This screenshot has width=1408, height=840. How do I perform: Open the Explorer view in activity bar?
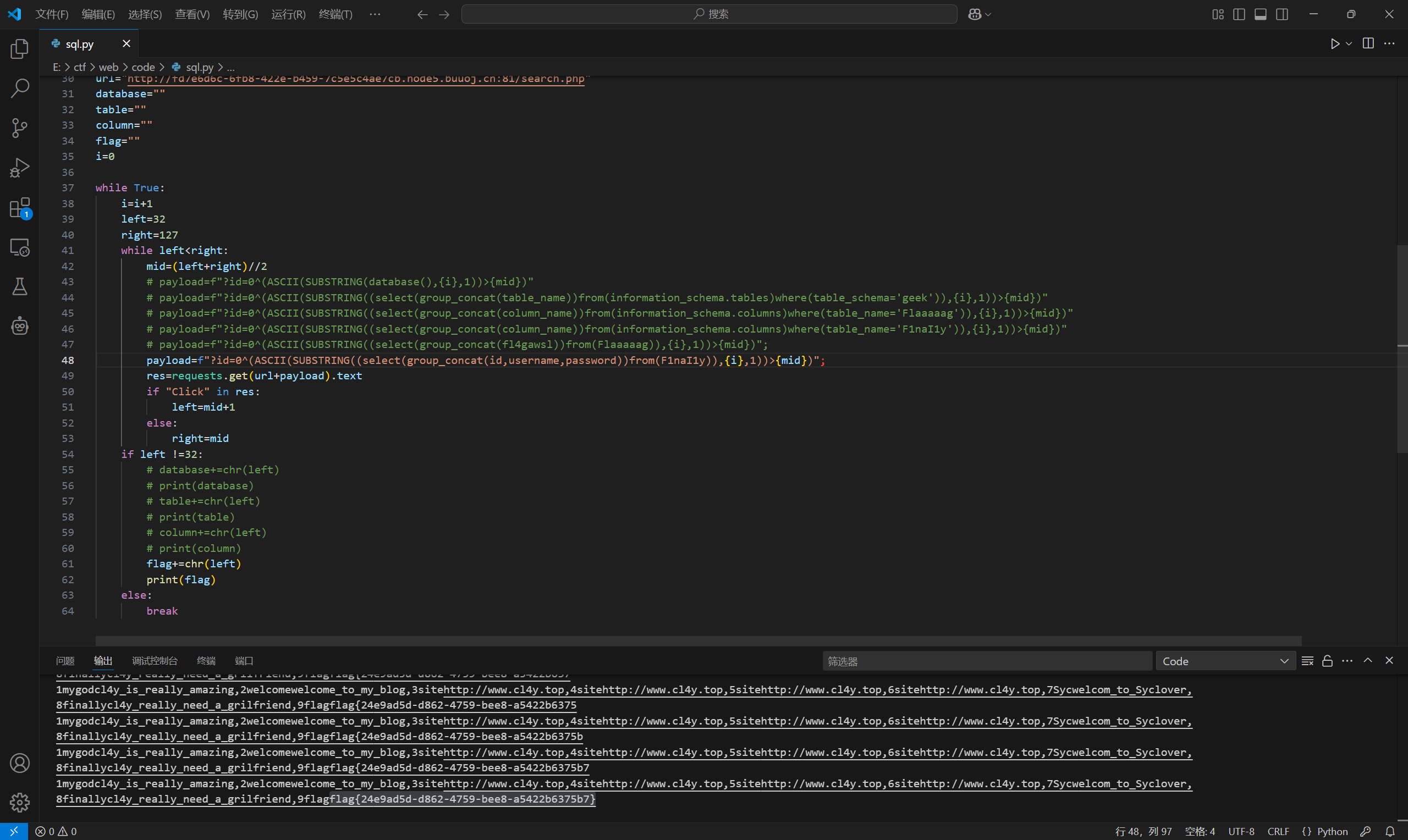pyautogui.click(x=19, y=49)
